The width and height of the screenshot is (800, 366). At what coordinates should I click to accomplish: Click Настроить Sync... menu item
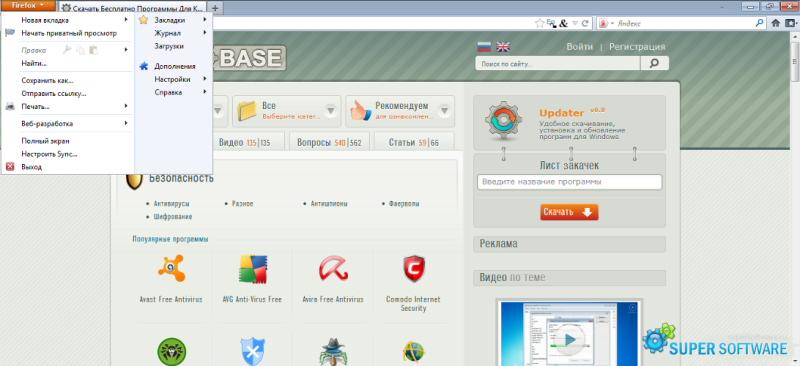pos(67,154)
